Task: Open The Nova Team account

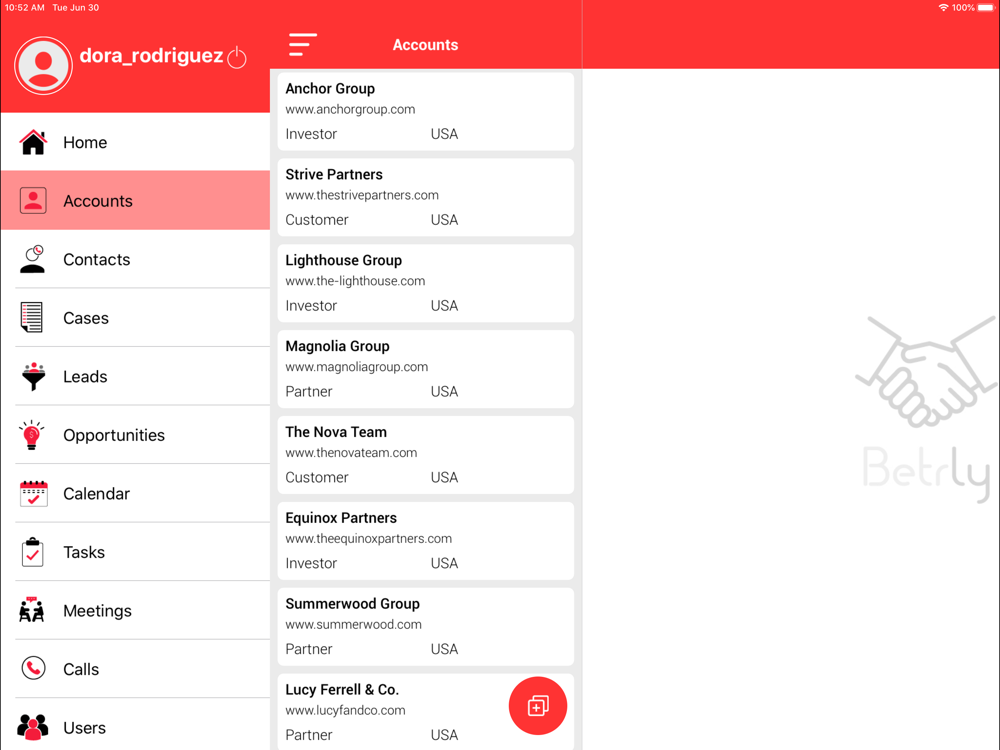Action: [x=425, y=455]
